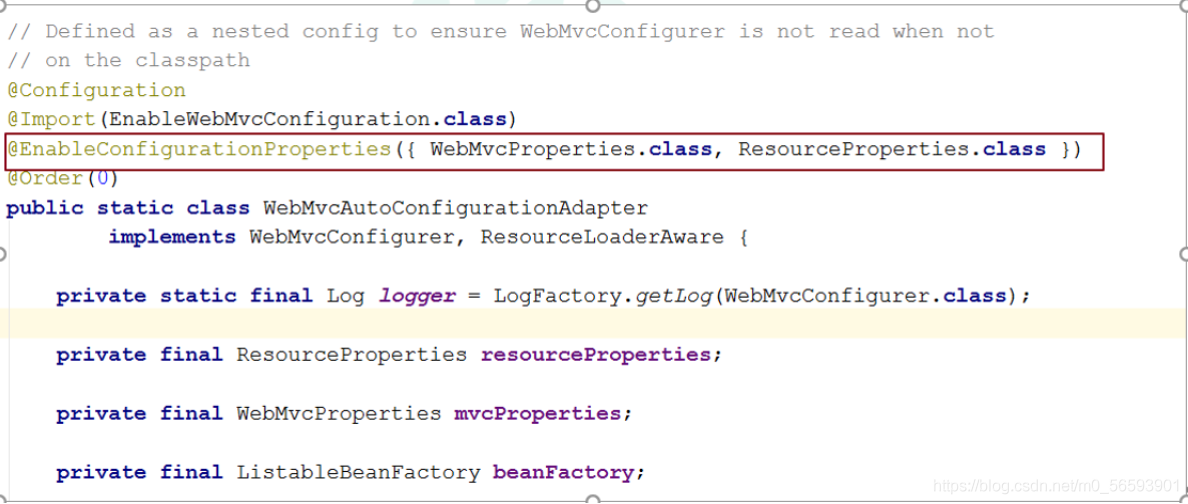Click ResourceLoaderAware in the implements clause
This screenshot has height=504, width=1188.
click(602, 237)
